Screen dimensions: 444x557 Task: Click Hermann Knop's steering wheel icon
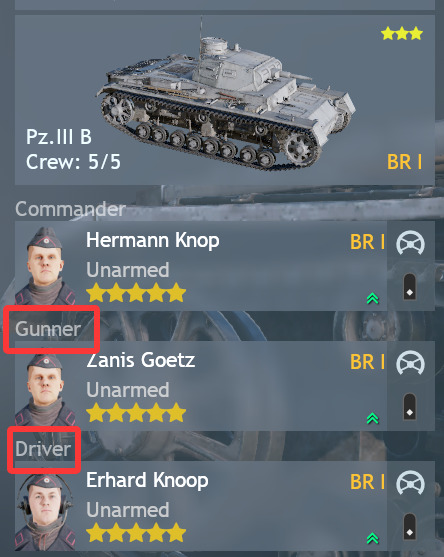410,243
